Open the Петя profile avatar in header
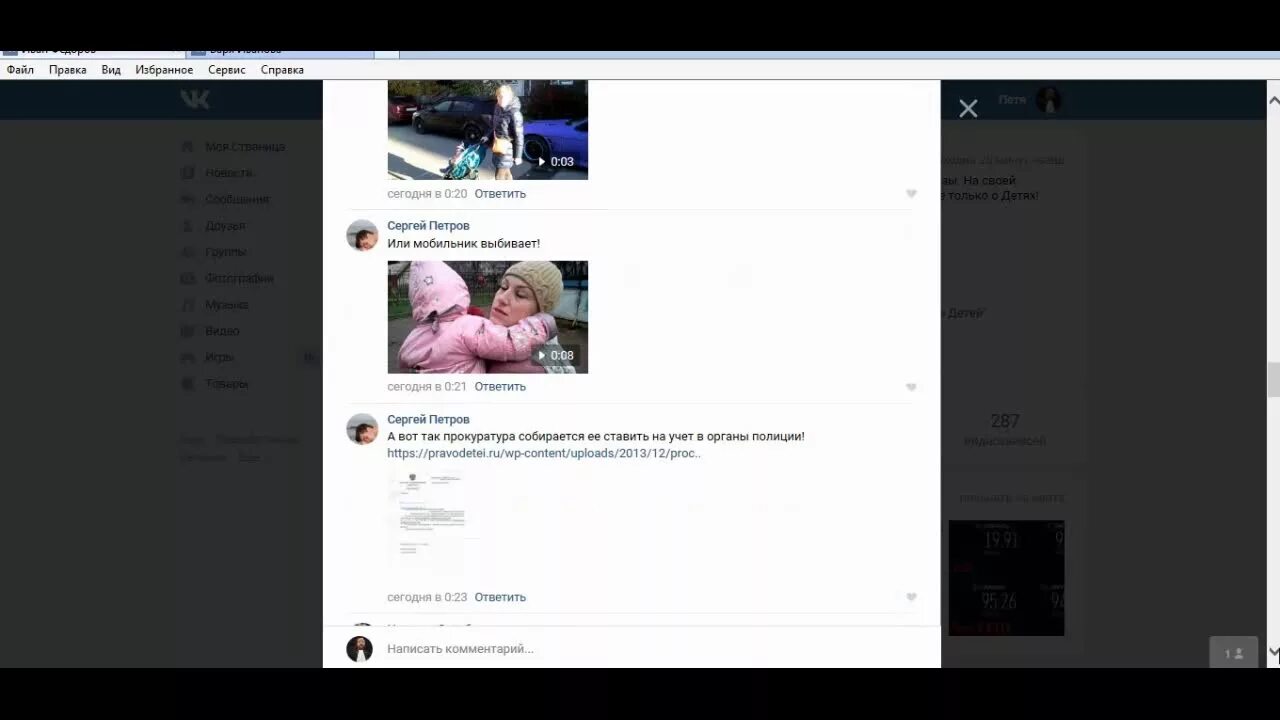The image size is (1280, 720). (x=1049, y=100)
